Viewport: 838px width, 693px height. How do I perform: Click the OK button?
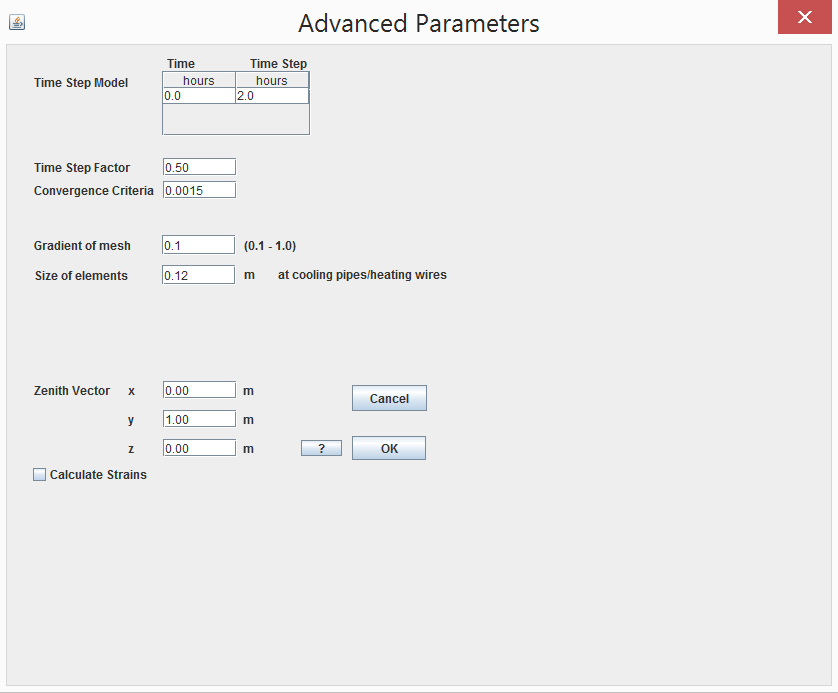pyautogui.click(x=389, y=448)
